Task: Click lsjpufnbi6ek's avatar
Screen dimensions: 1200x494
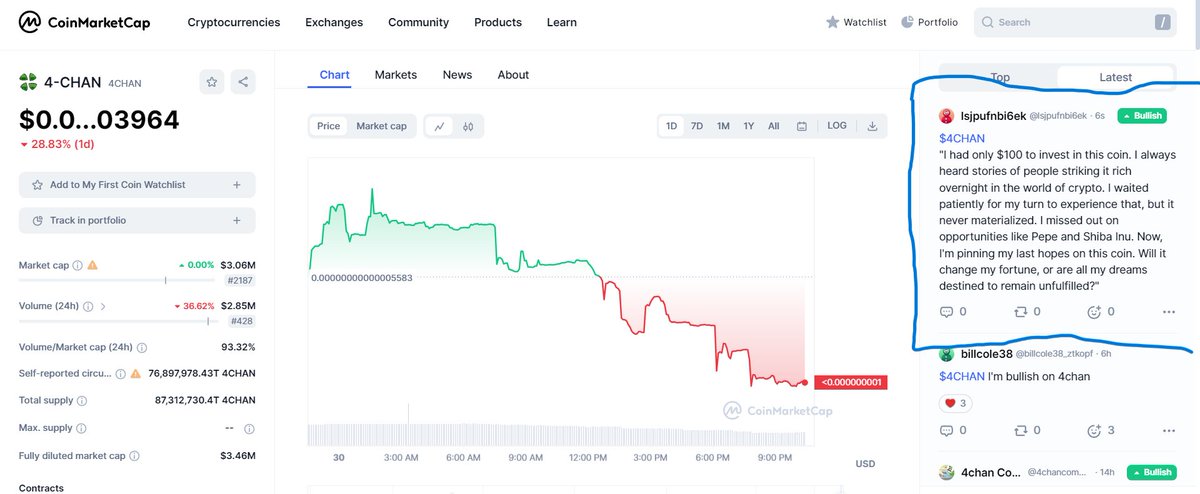Action: click(947, 116)
